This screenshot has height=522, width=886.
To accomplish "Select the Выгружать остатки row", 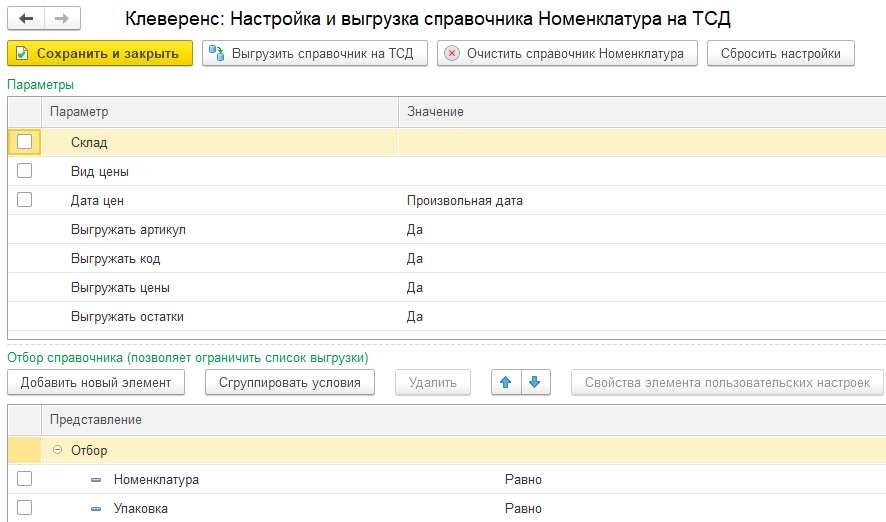I will point(446,316).
